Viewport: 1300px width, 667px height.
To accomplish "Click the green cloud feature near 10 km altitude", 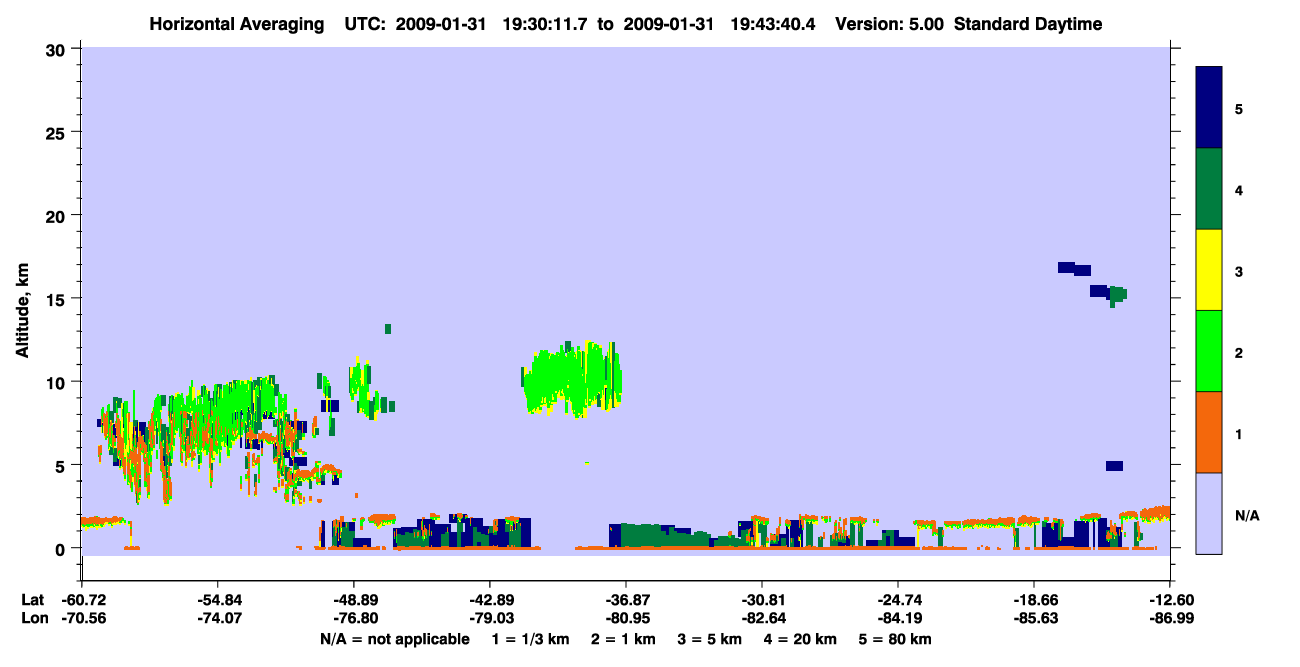I will pyautogui.click(x=573, y=378).
